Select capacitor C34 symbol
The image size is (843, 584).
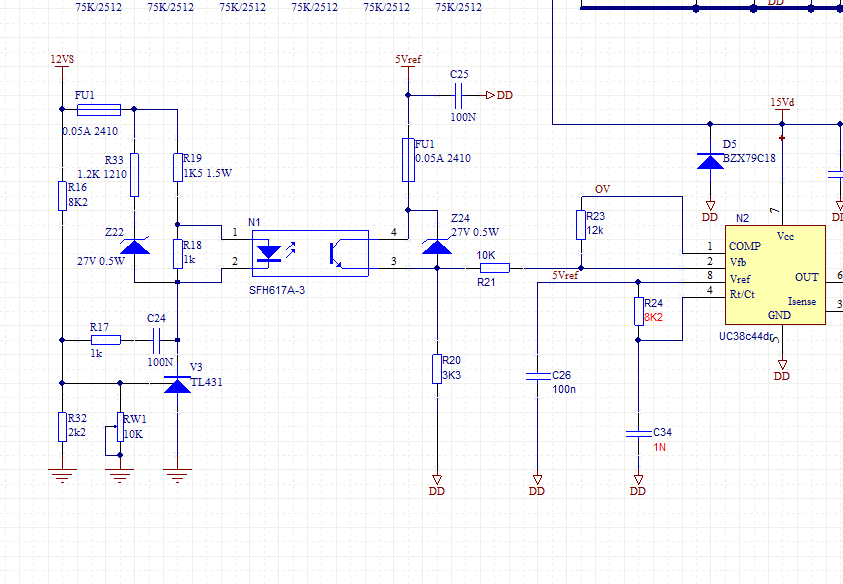(x=638, y=433)
